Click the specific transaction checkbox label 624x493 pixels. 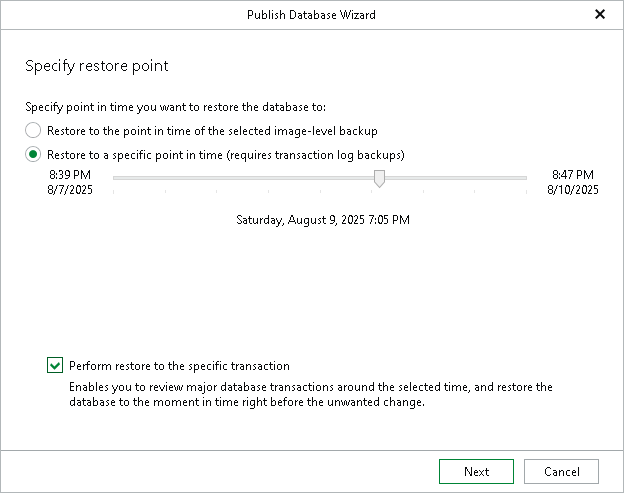(179, 366)
